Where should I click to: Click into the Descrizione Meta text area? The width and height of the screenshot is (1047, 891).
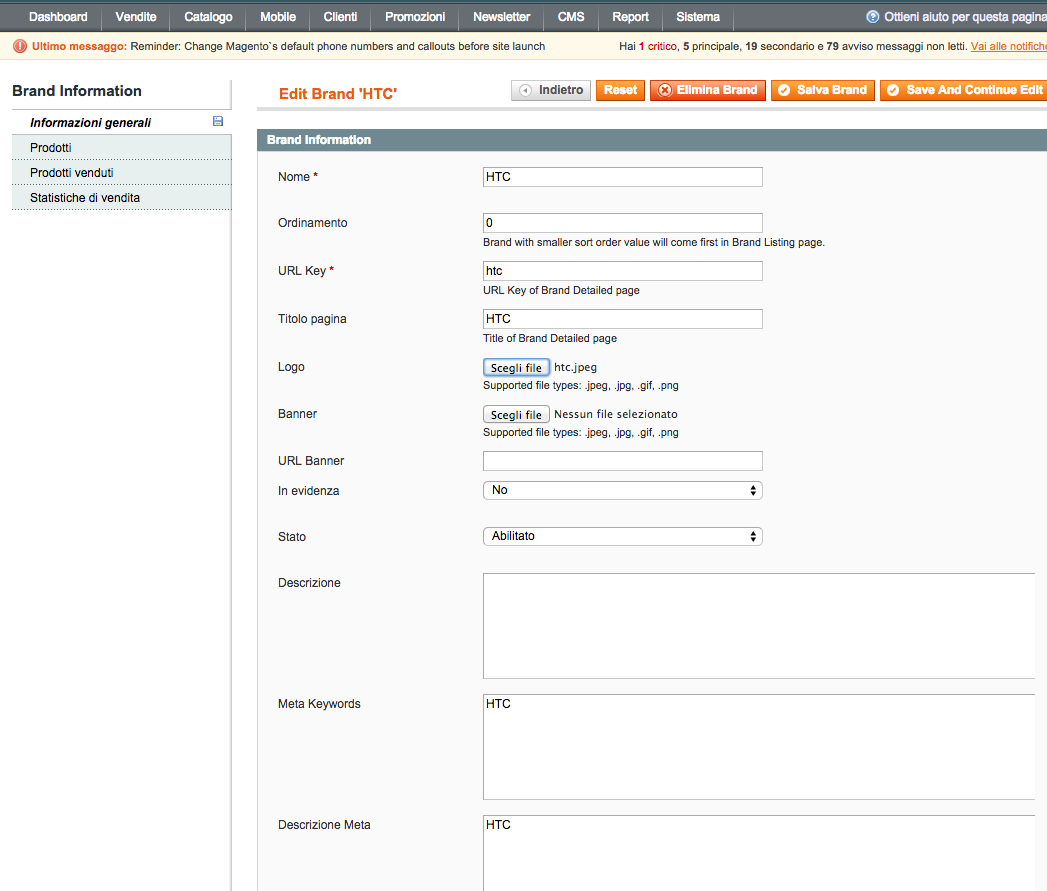pyautogui.click(x=759, y=853)
